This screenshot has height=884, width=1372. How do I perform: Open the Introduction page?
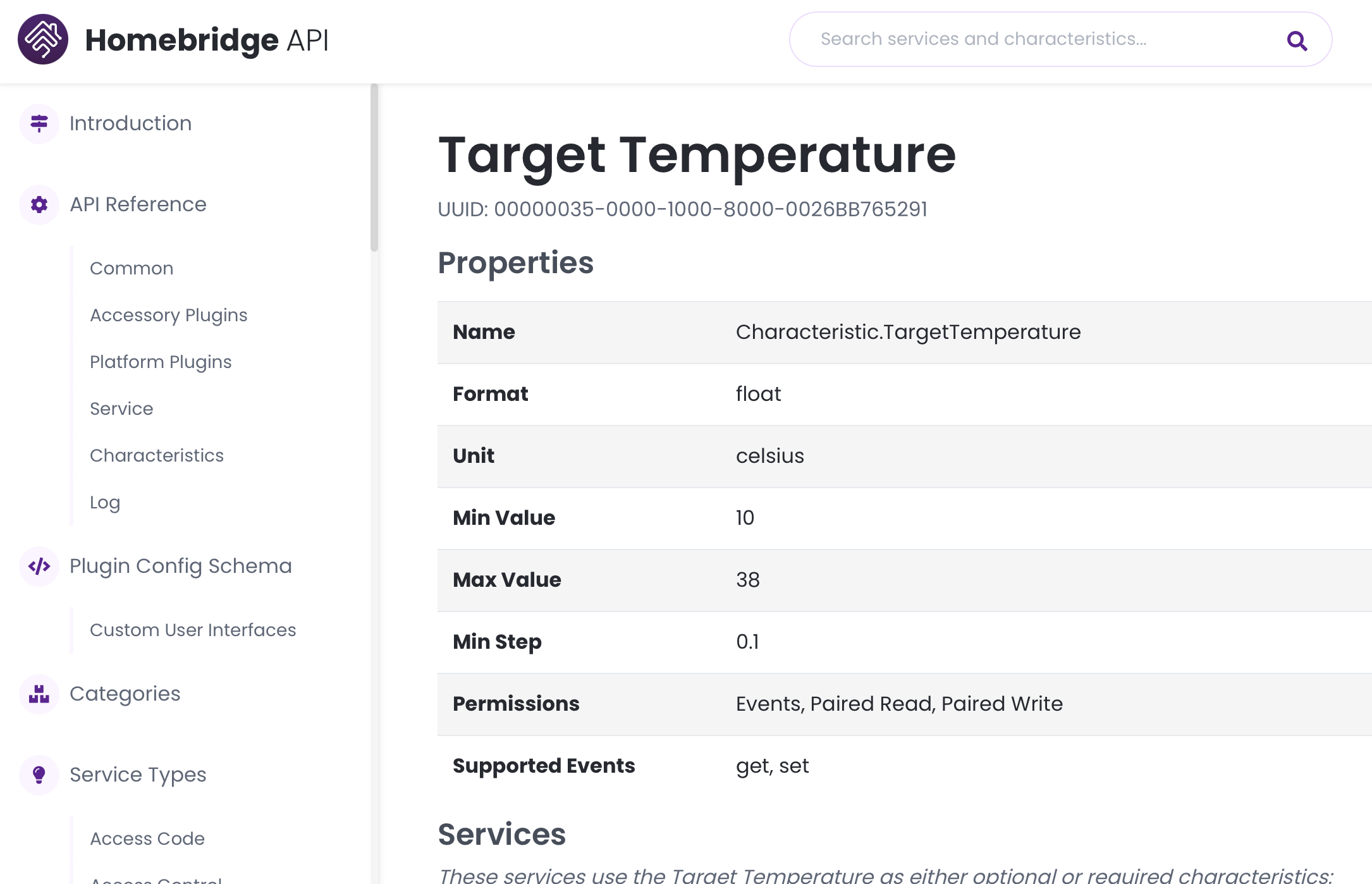[130, 123]
